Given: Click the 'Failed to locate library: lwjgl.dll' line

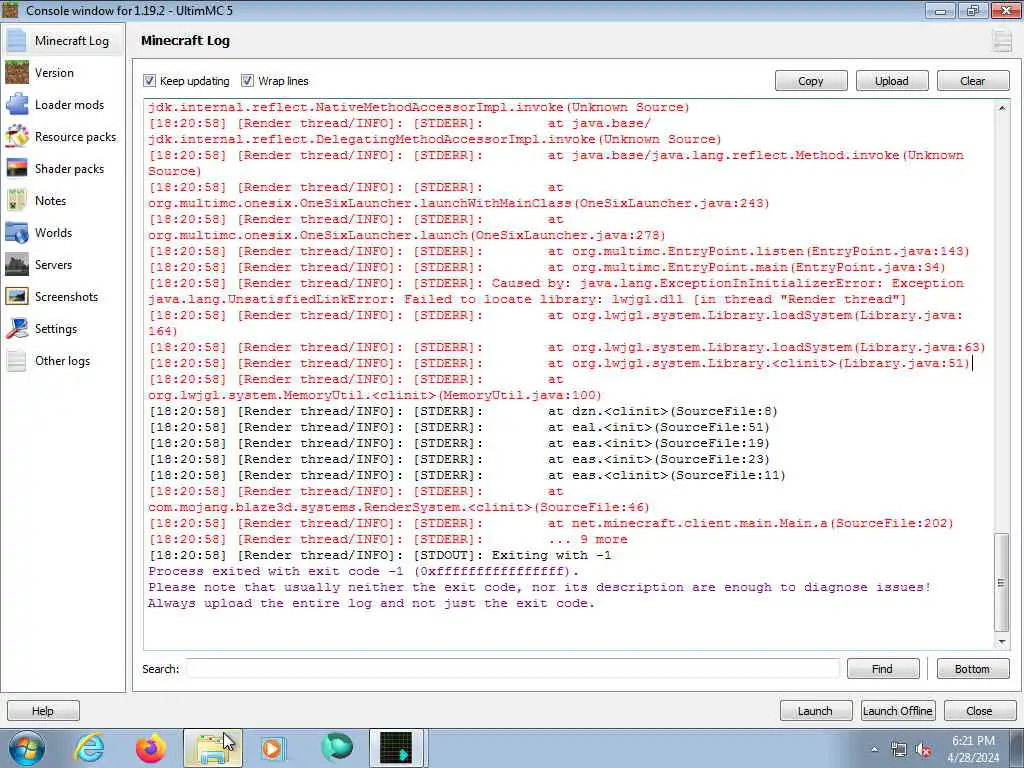Looking at the screenshot, I should click(x=527, y=299).
